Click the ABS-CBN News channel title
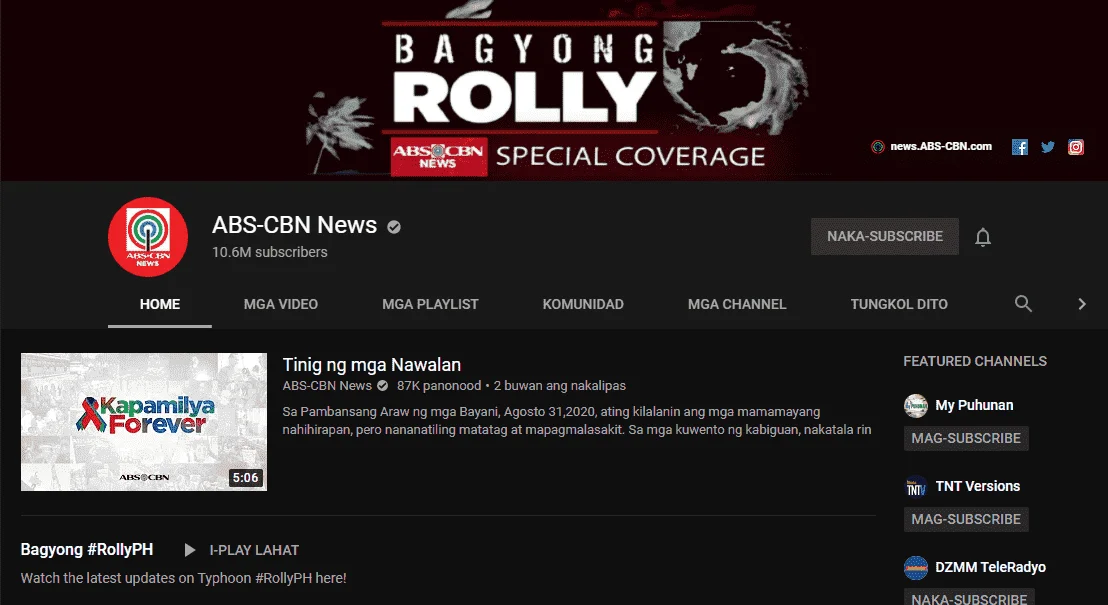 point(295,225)
